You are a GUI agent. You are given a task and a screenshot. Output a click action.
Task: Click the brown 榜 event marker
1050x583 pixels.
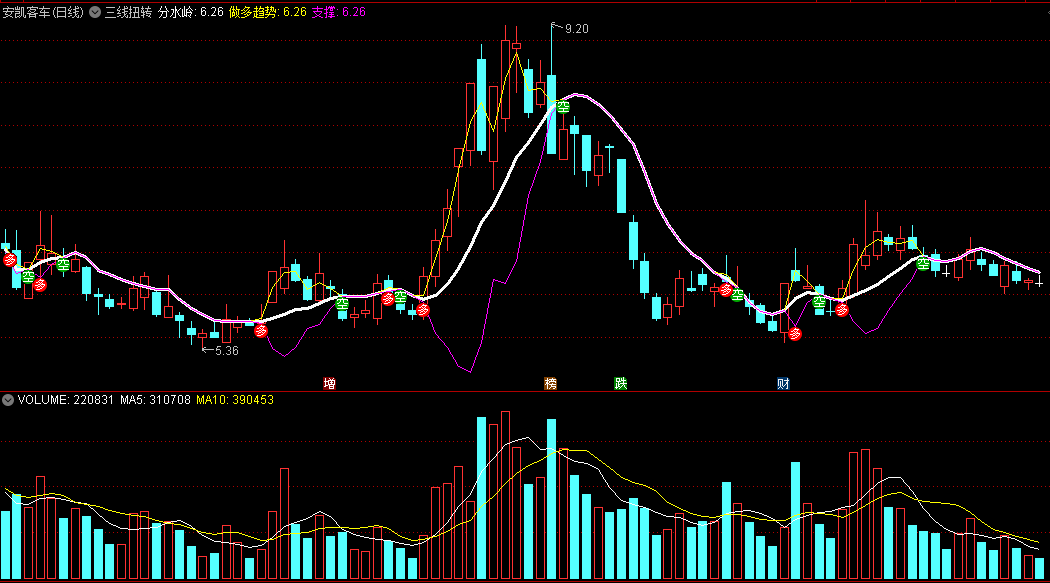[x=550, y=384]
